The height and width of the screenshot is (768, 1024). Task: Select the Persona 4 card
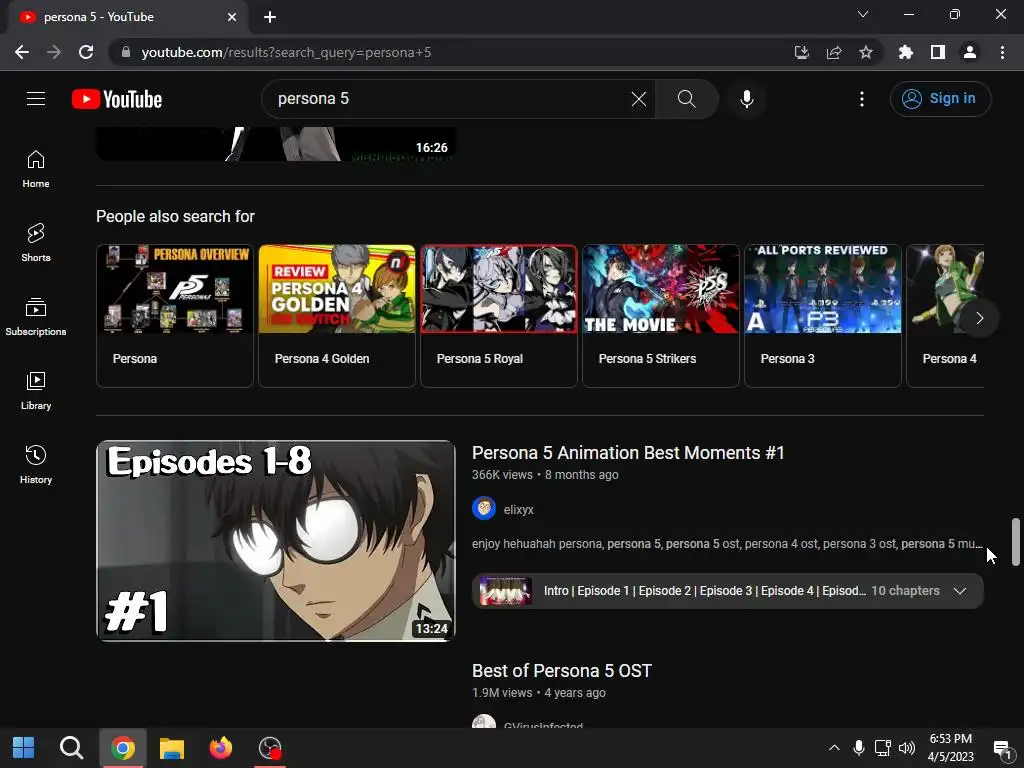pos(946,315)
